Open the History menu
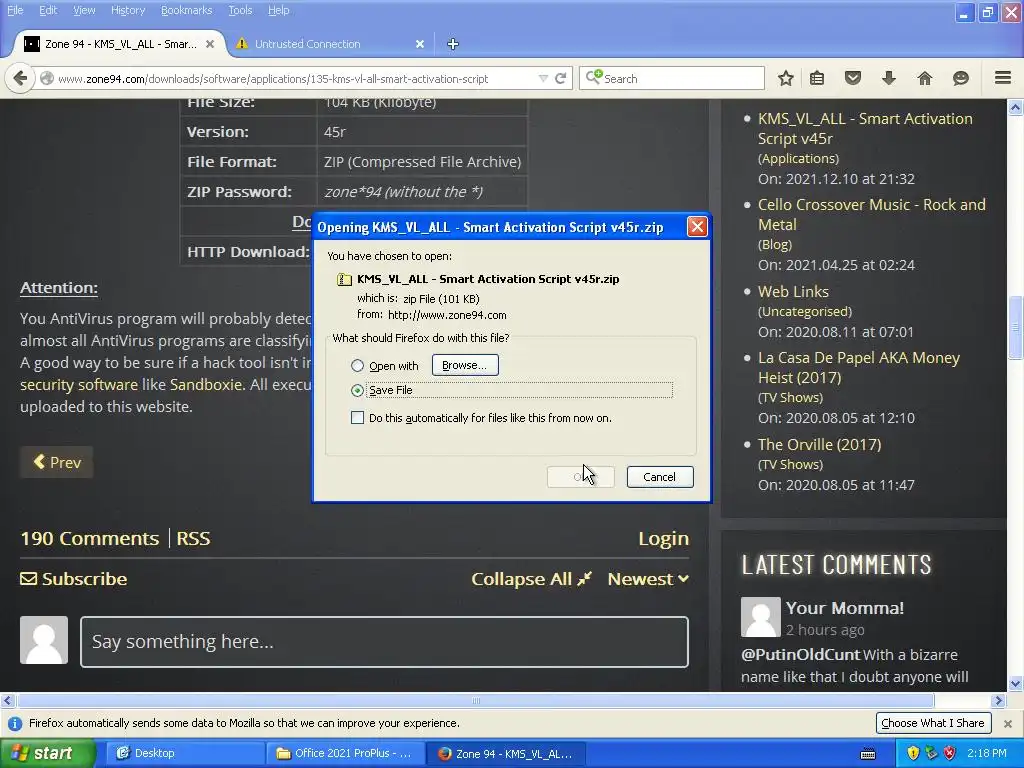 point(127,10)
